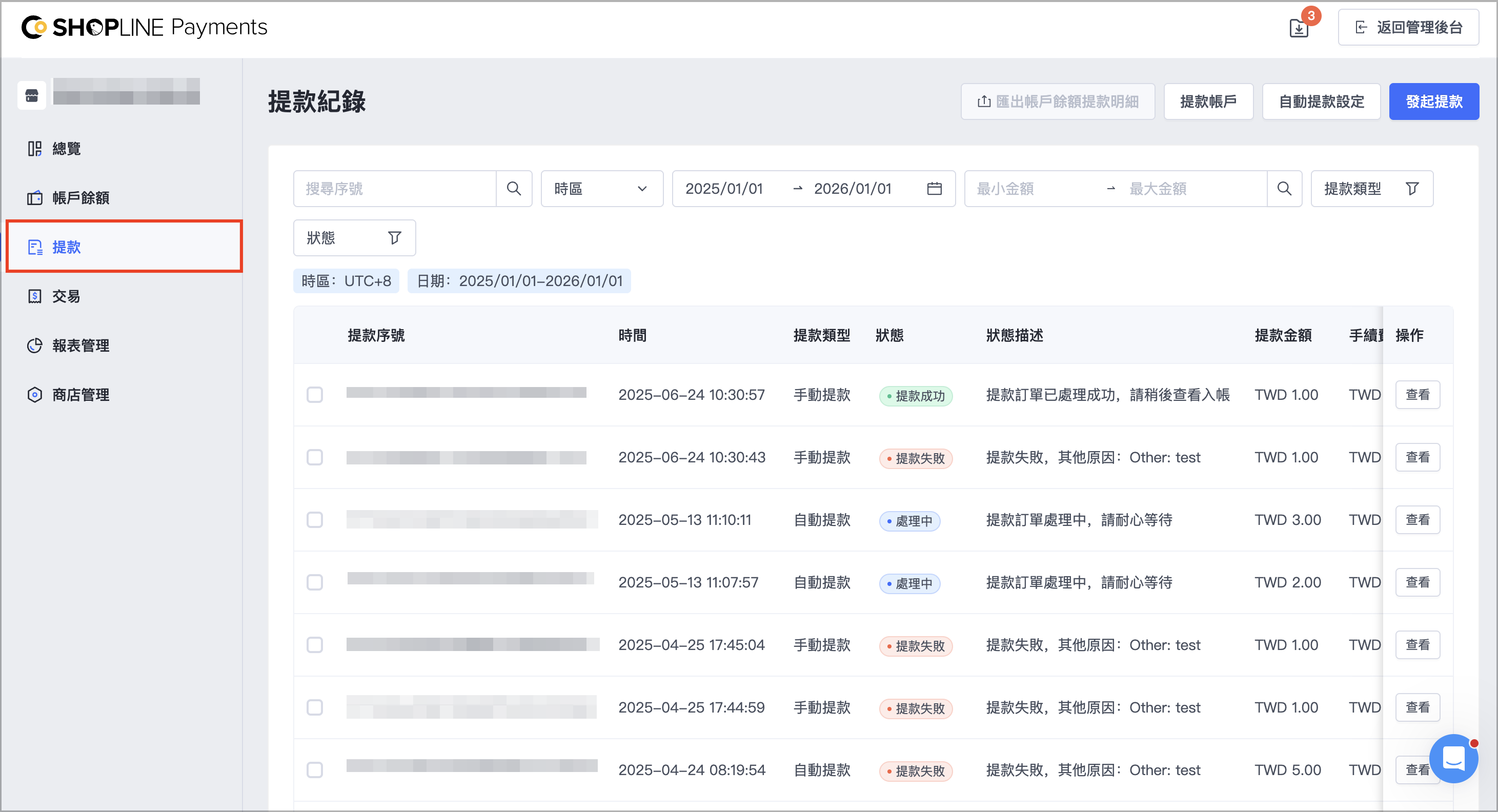Open the 提款類型 filter dropdown

pyautogui.click(x=1371, y=189)
